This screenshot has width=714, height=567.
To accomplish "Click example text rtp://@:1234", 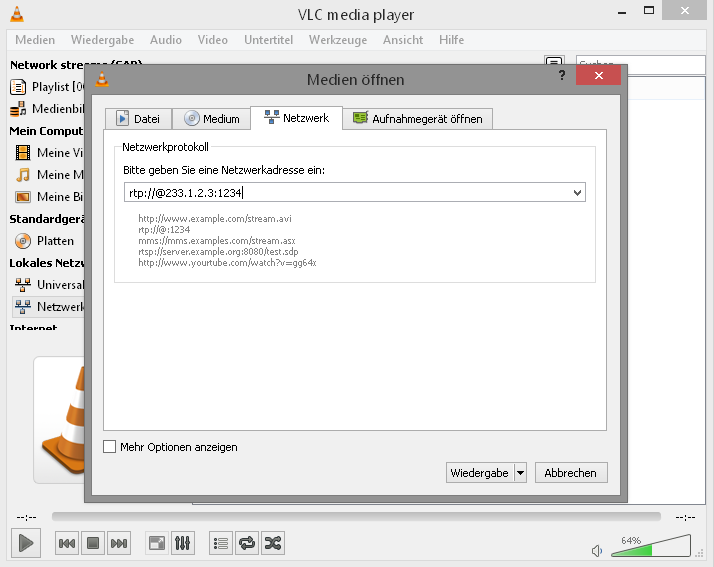I will click(164, 230).
